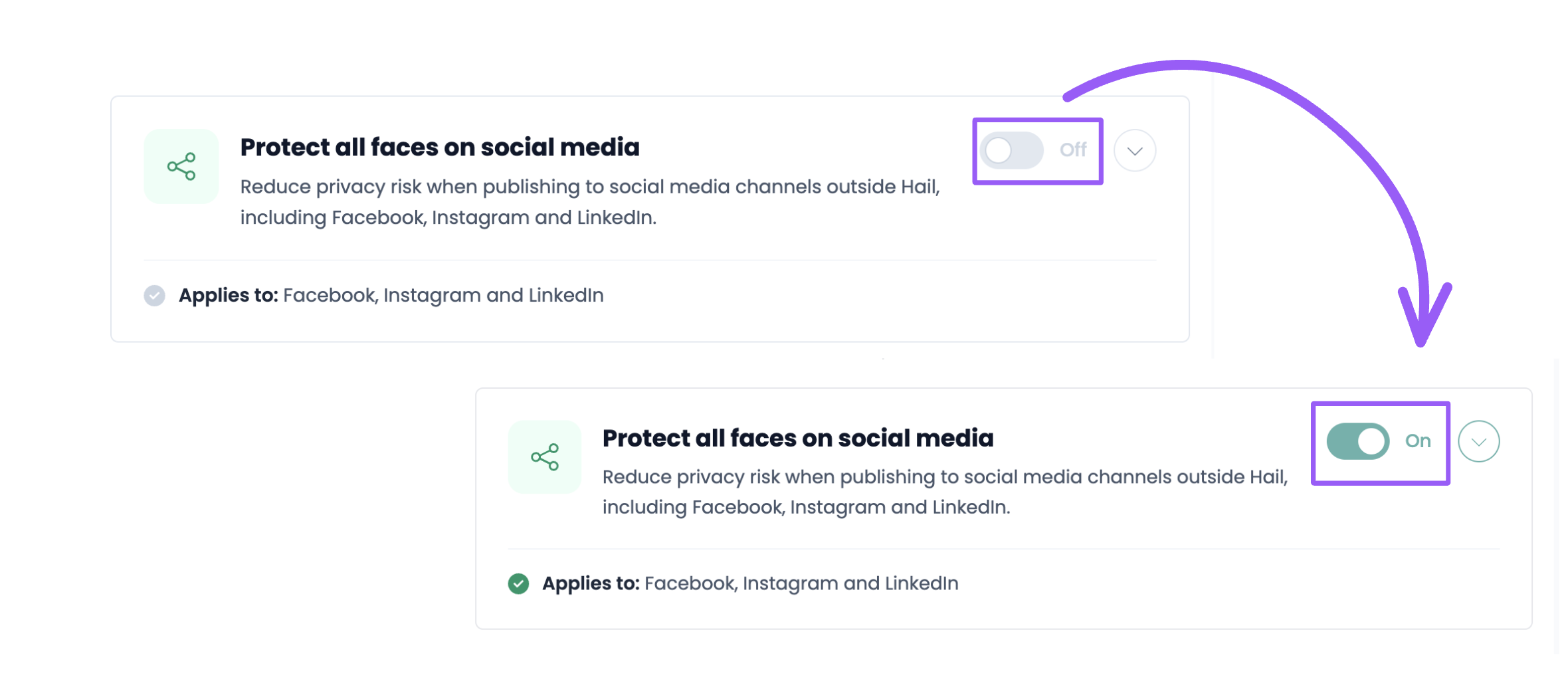The height and width of the screenshot is (699, 1568).
Task: Click the lower Facebook, Instagram and LinkedIn list
Action: point(801,583)
